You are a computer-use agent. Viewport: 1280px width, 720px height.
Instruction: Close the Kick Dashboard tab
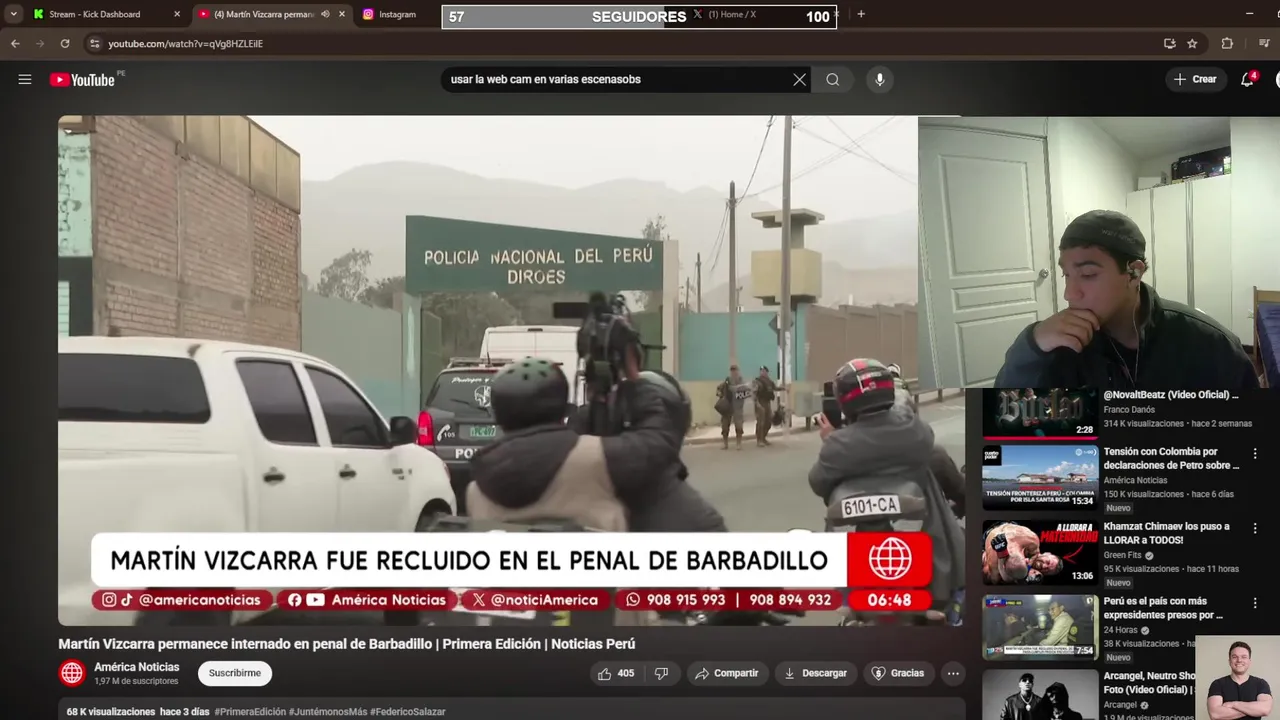[x=177, y=14]
